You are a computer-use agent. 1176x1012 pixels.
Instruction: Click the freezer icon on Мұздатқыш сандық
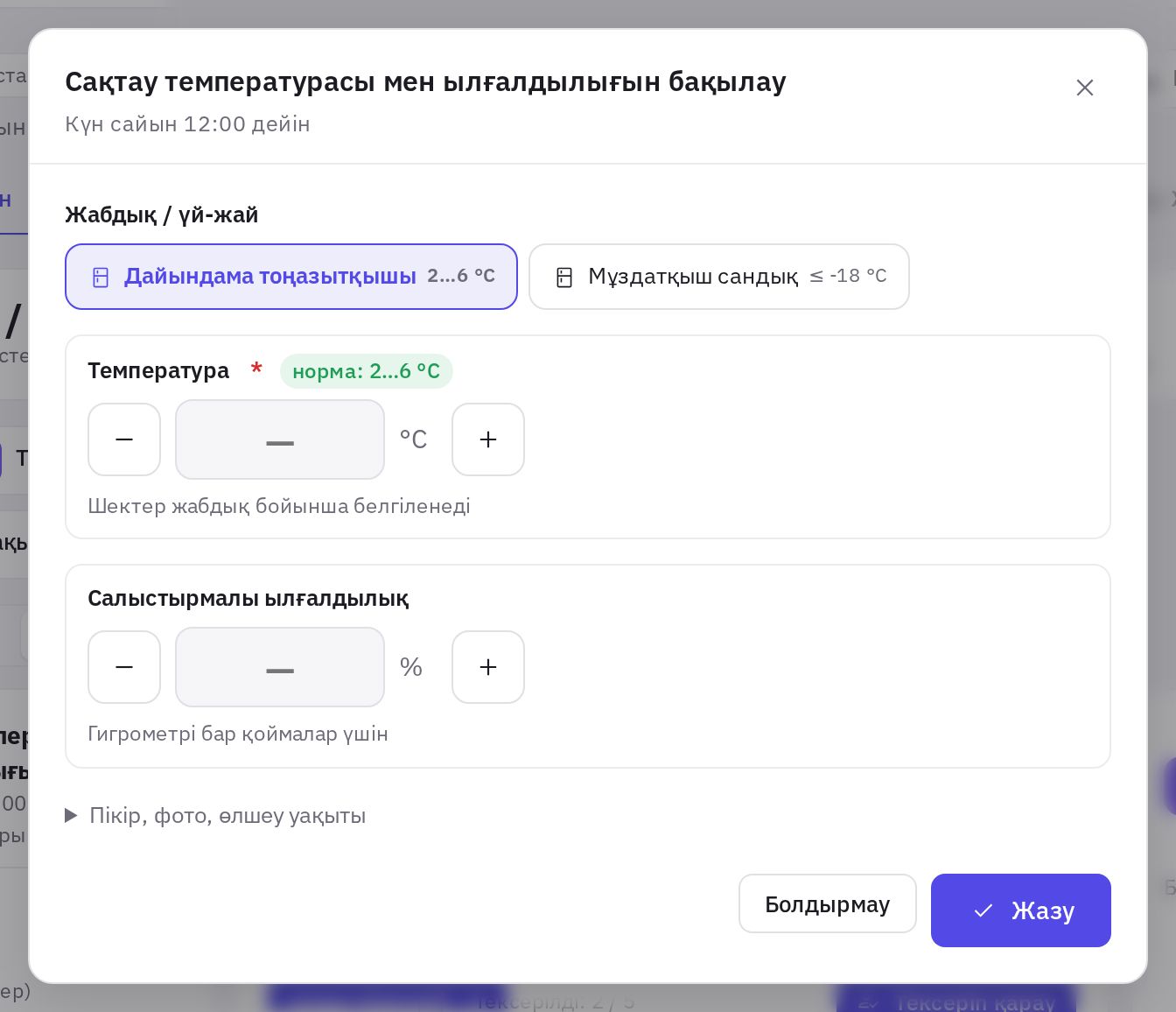tap(564, 278)
